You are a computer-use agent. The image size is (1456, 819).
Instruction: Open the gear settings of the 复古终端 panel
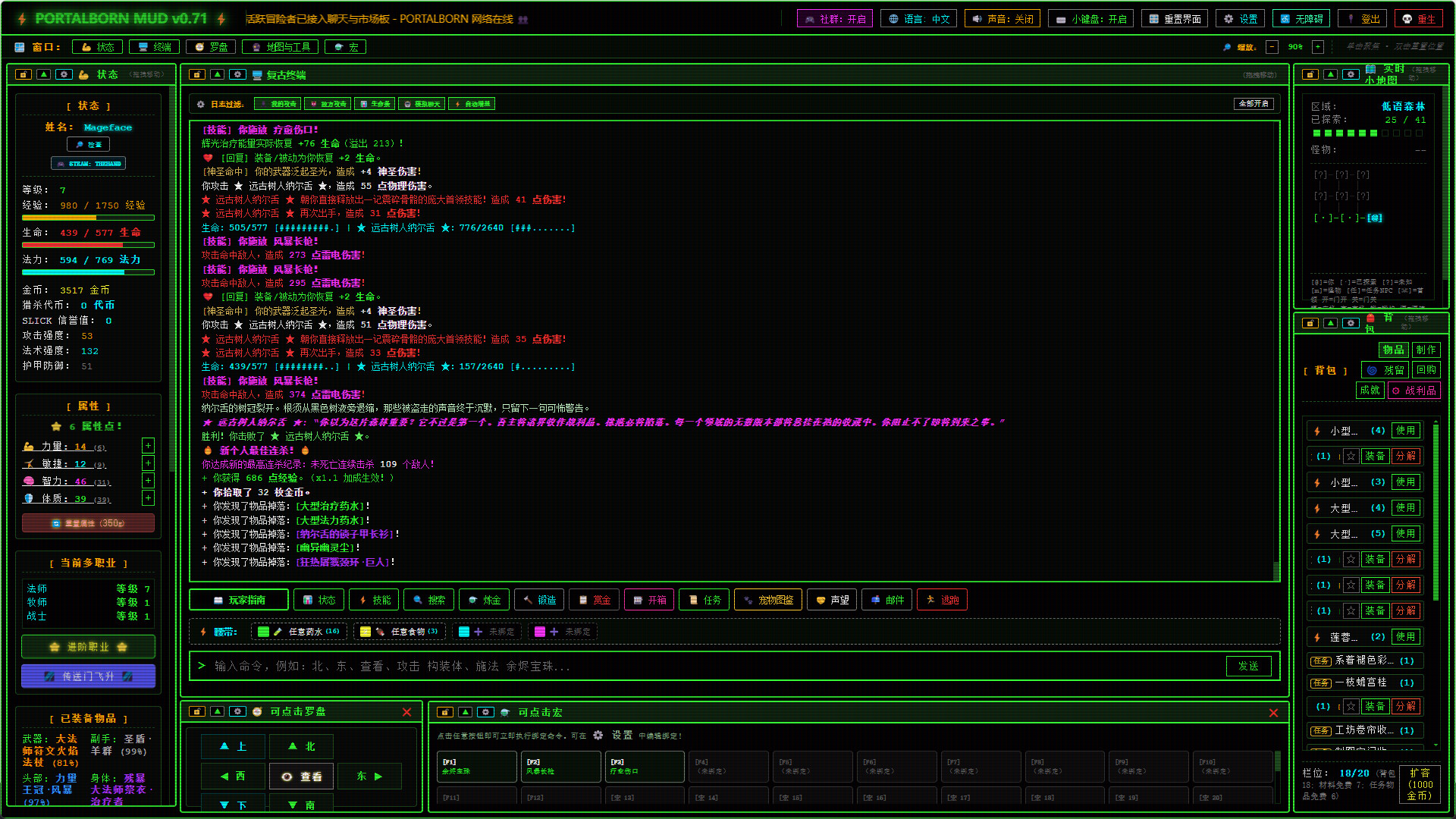point(238,74)
